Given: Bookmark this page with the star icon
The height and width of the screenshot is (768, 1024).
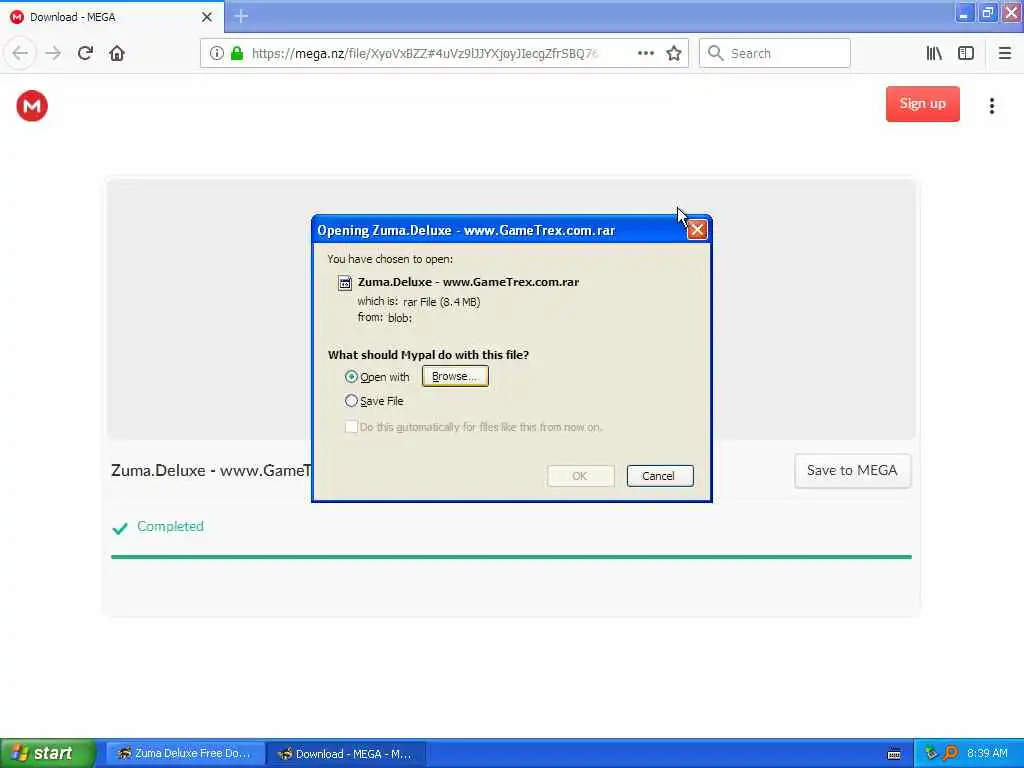Looking at the screenshot, I should coord(674,54).
